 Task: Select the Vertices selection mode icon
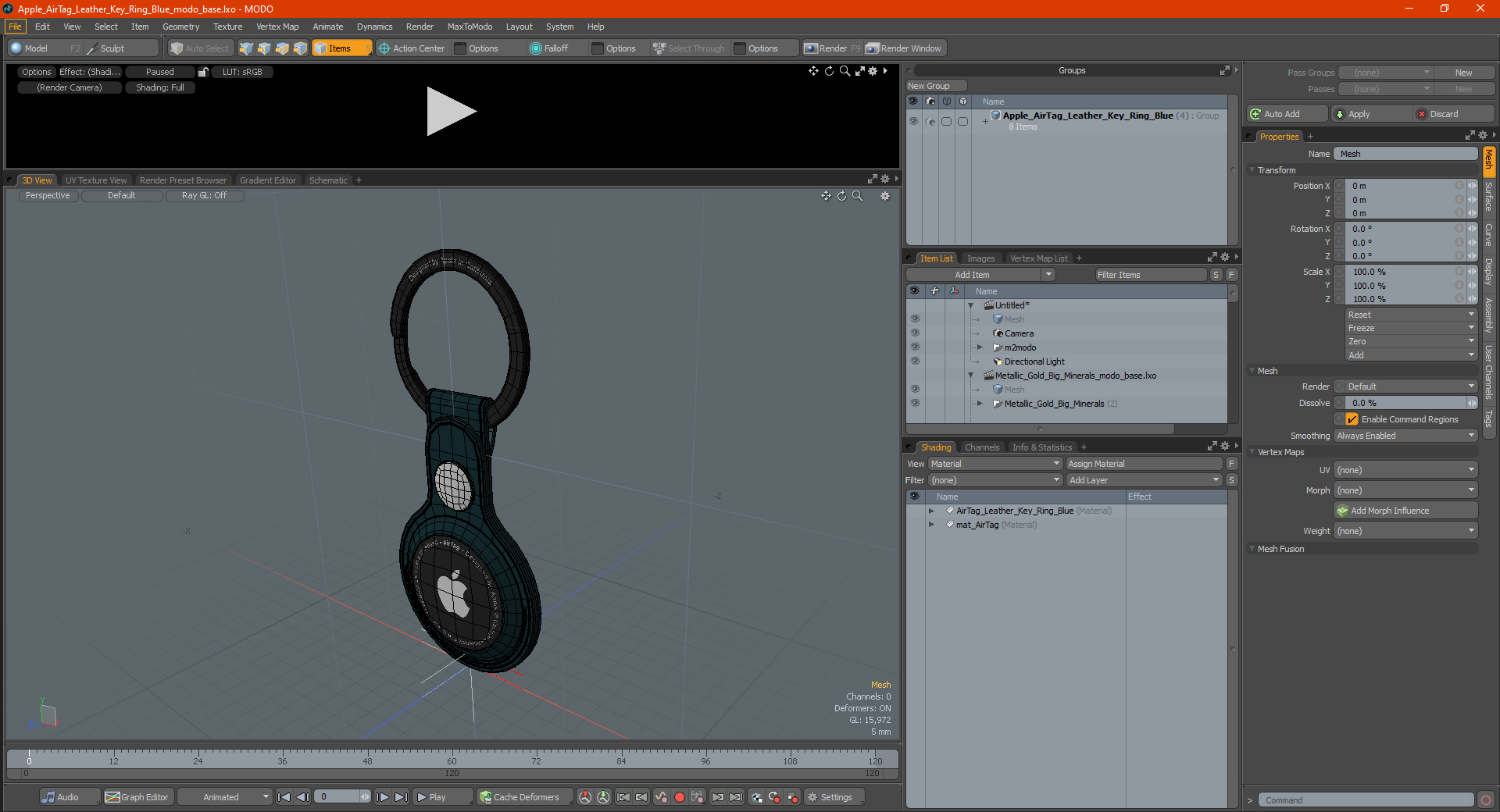[x=246, y=48]
